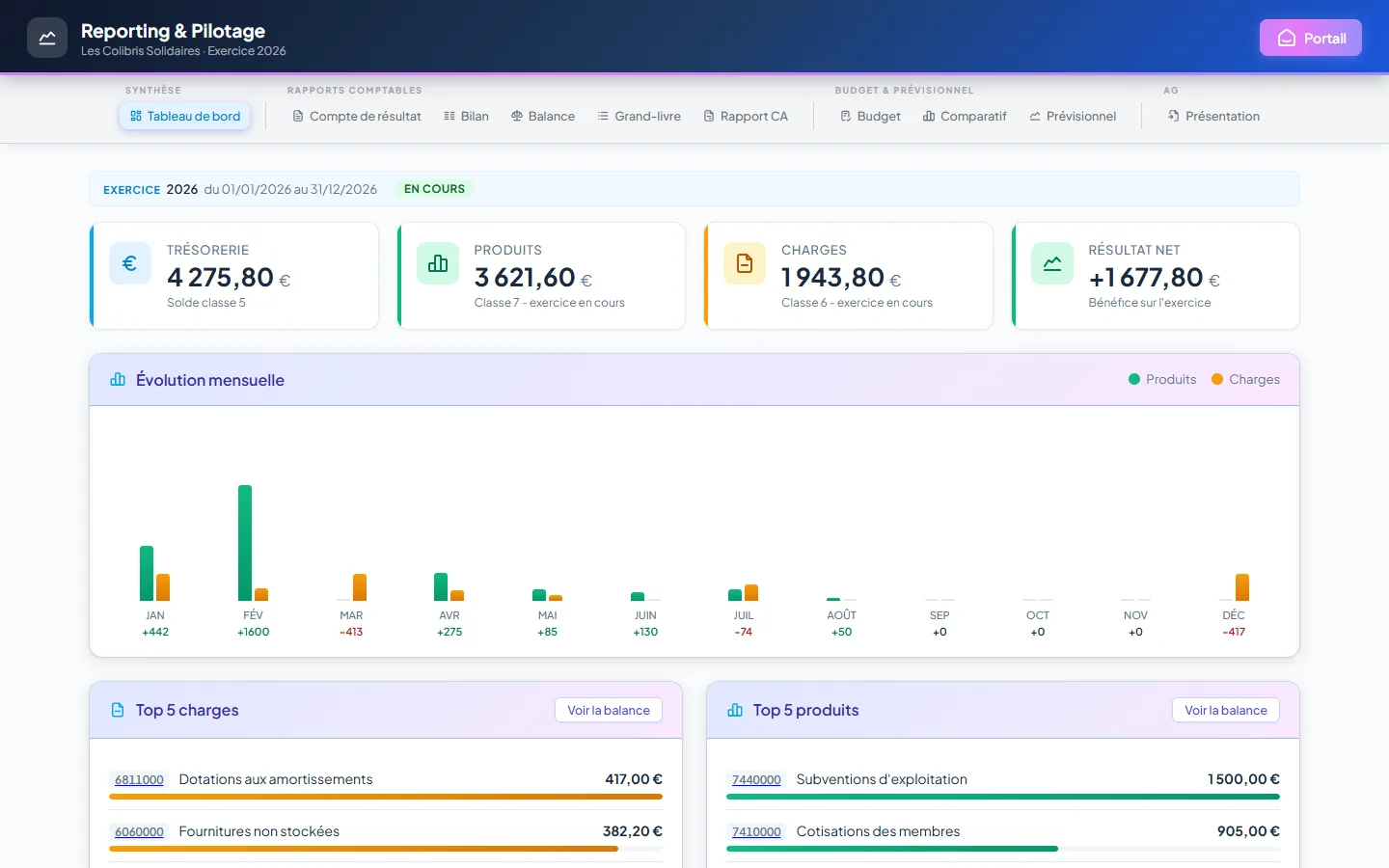Click the 3 621,60 € produits value
The width and height of the screenshot is (1389, 868).
point(533,278)
